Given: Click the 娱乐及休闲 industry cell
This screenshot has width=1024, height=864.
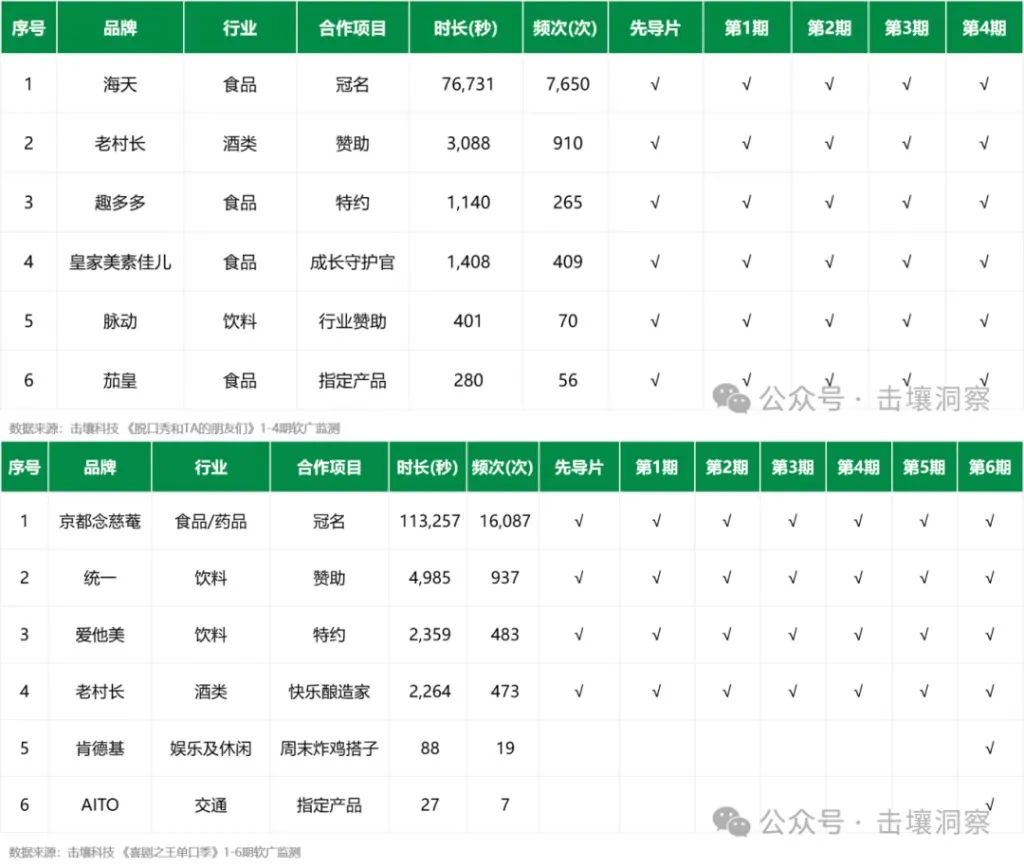Looking at the screenshot, I should (x=210, y=747).
